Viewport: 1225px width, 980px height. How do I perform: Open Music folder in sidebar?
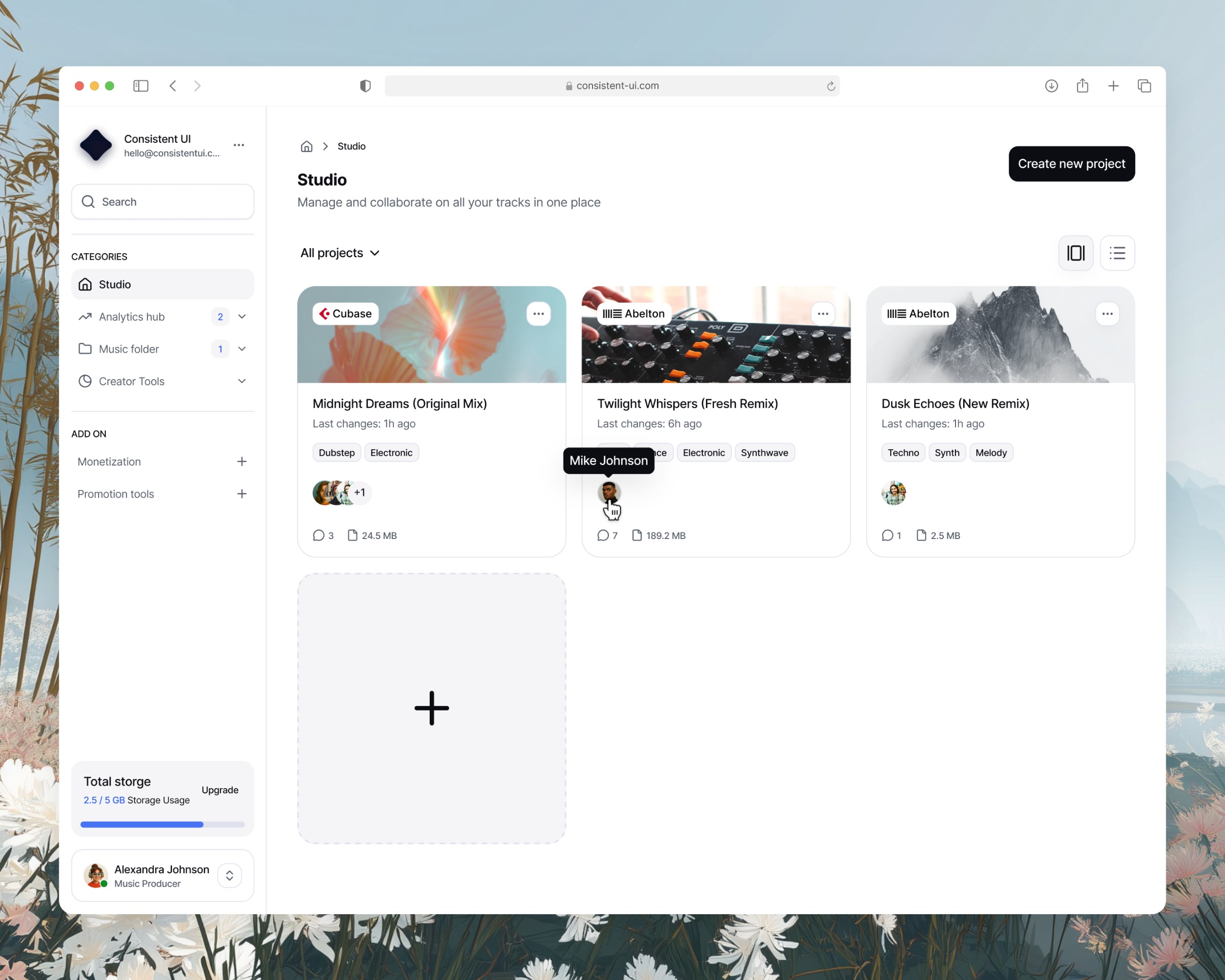(129, 349)
